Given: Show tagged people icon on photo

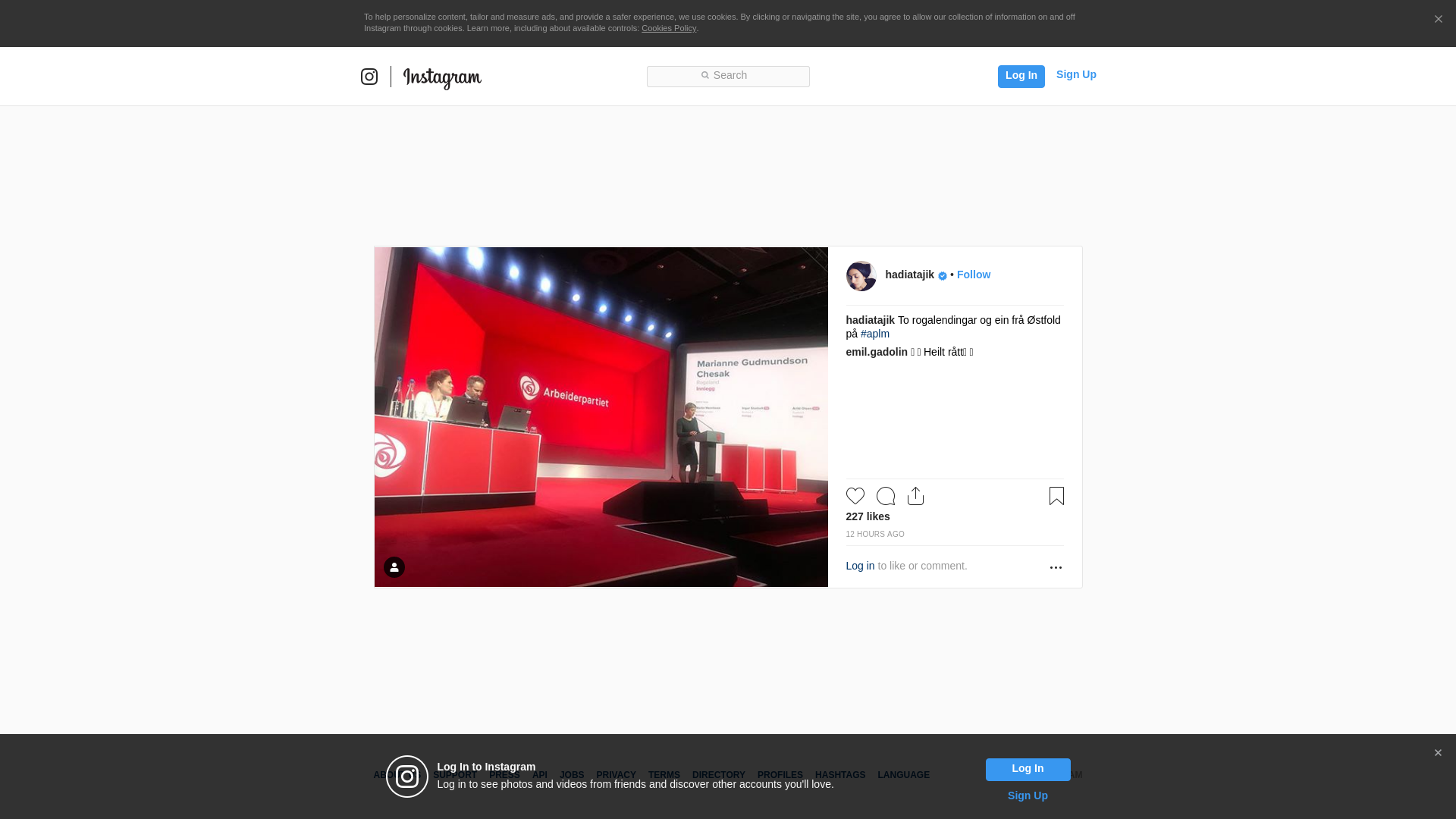Looking at the screenshot, I should click(x=394, y=567).
